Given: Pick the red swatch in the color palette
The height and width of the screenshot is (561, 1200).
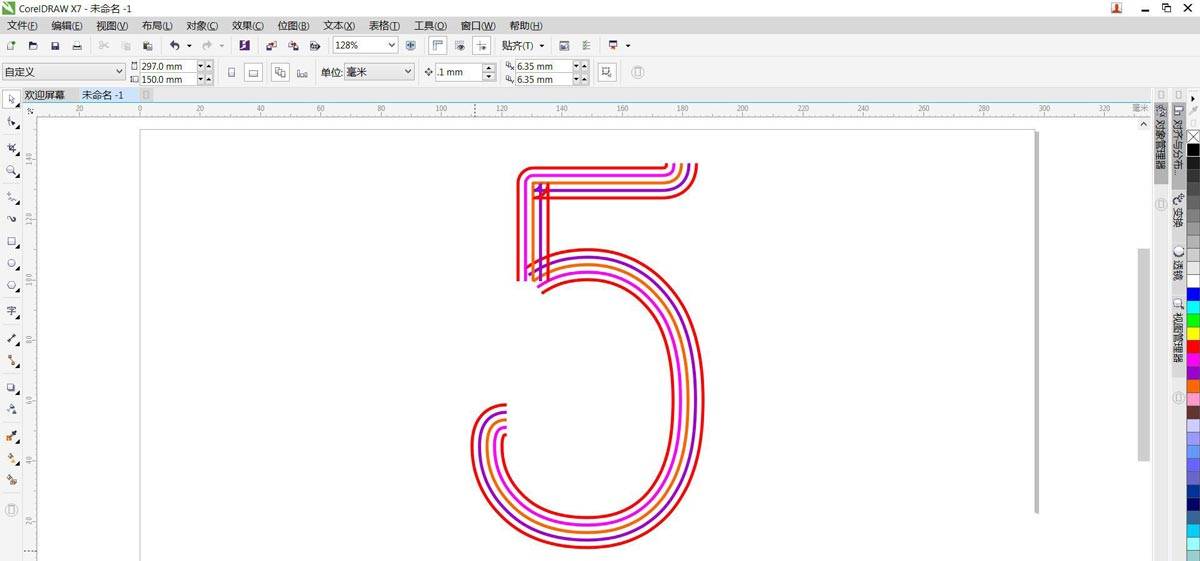Looking at the screenshot, I should pos(1193,346).
